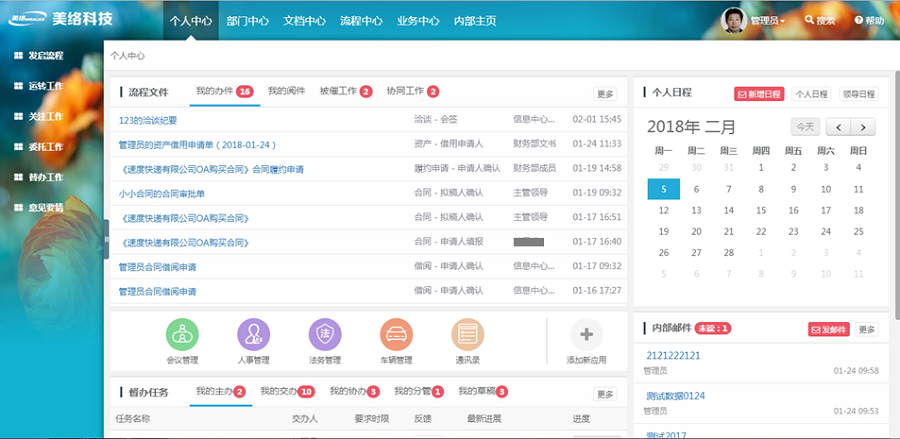Viewport: 900px width, 439px height.
Task: Click the 搜索 magnifier icon
Action: (x=810, y=20)
